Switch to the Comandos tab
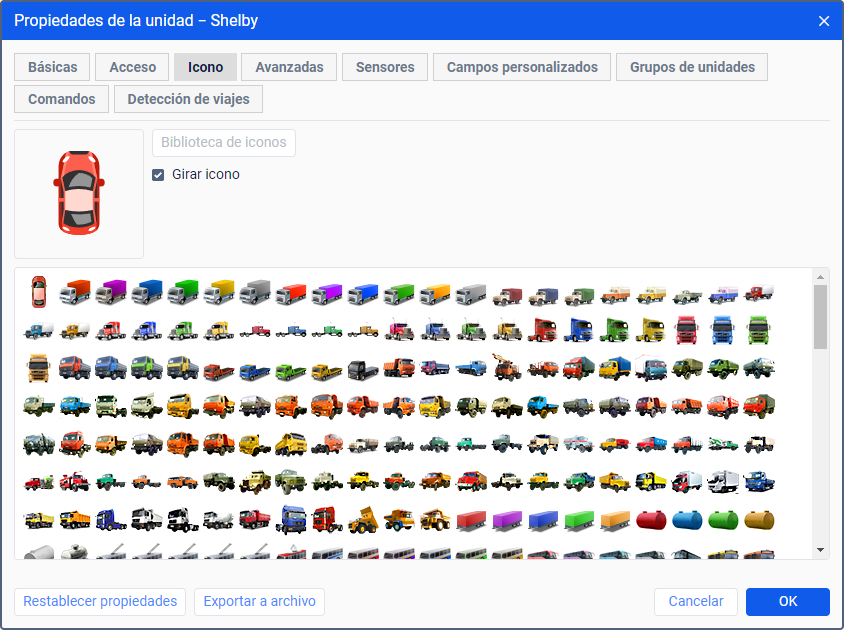The height and width of the screenshot is (630, 844). coord(61,99)
